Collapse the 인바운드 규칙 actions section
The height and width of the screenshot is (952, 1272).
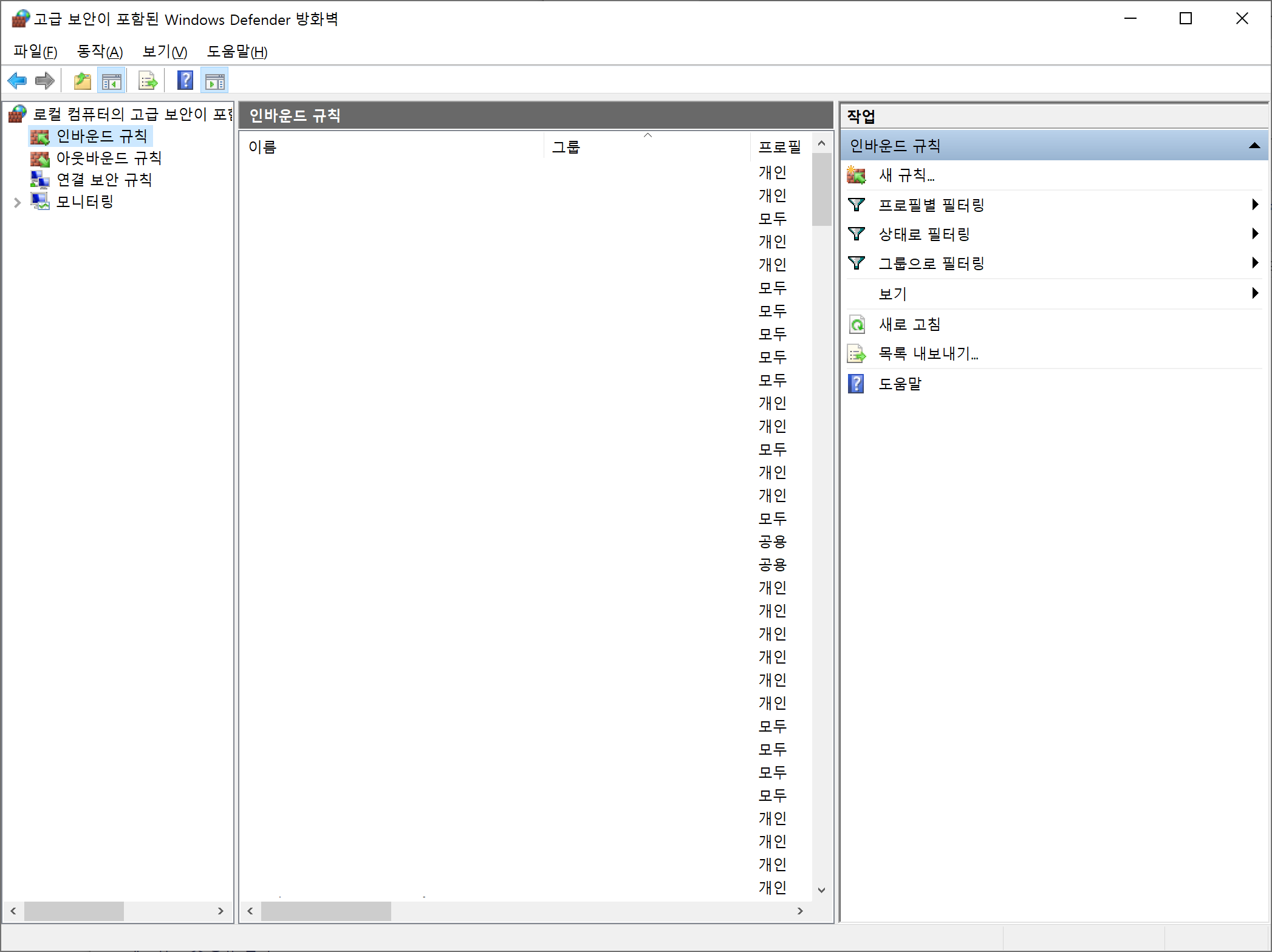[x=1254, y=146]
